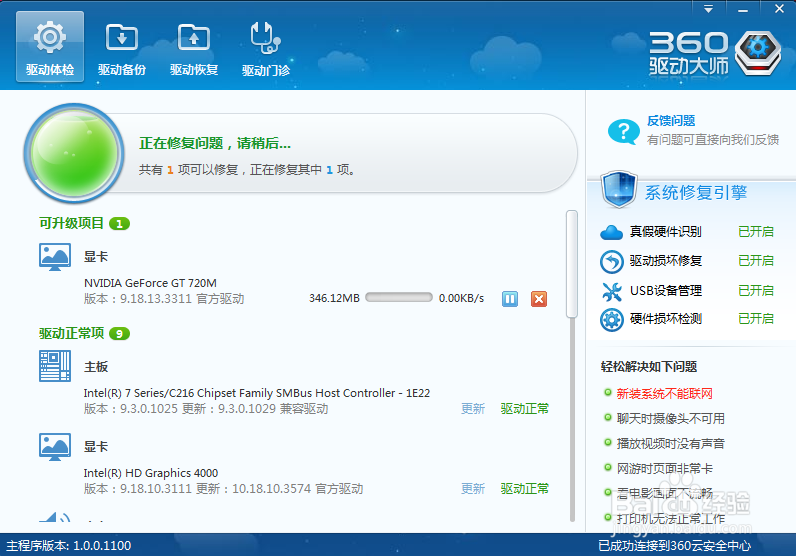Click 驱动正常 for Intel HD Graphics 4000

pos(524,488)
